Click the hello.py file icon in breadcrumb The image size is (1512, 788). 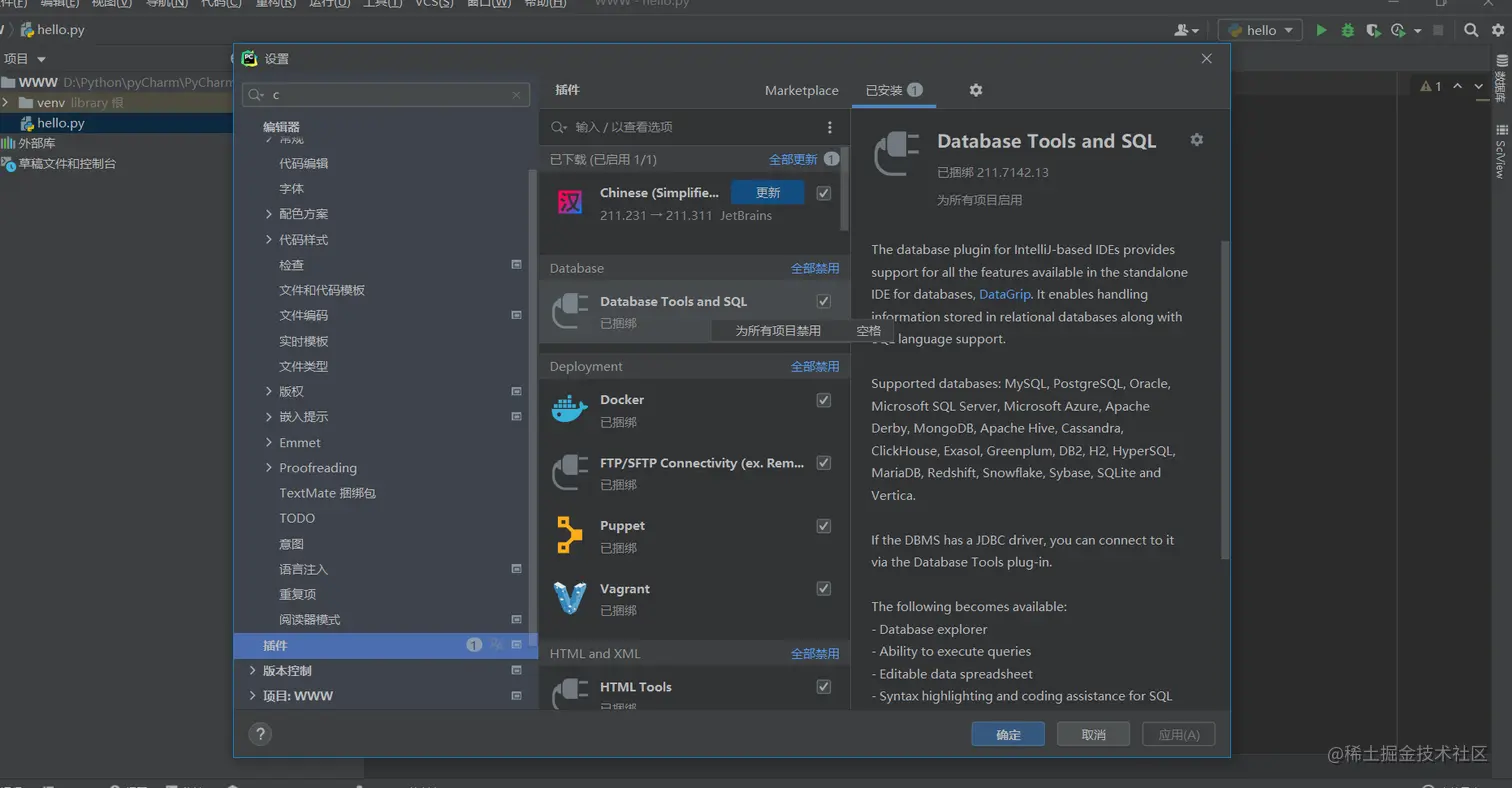click(27, 30)
